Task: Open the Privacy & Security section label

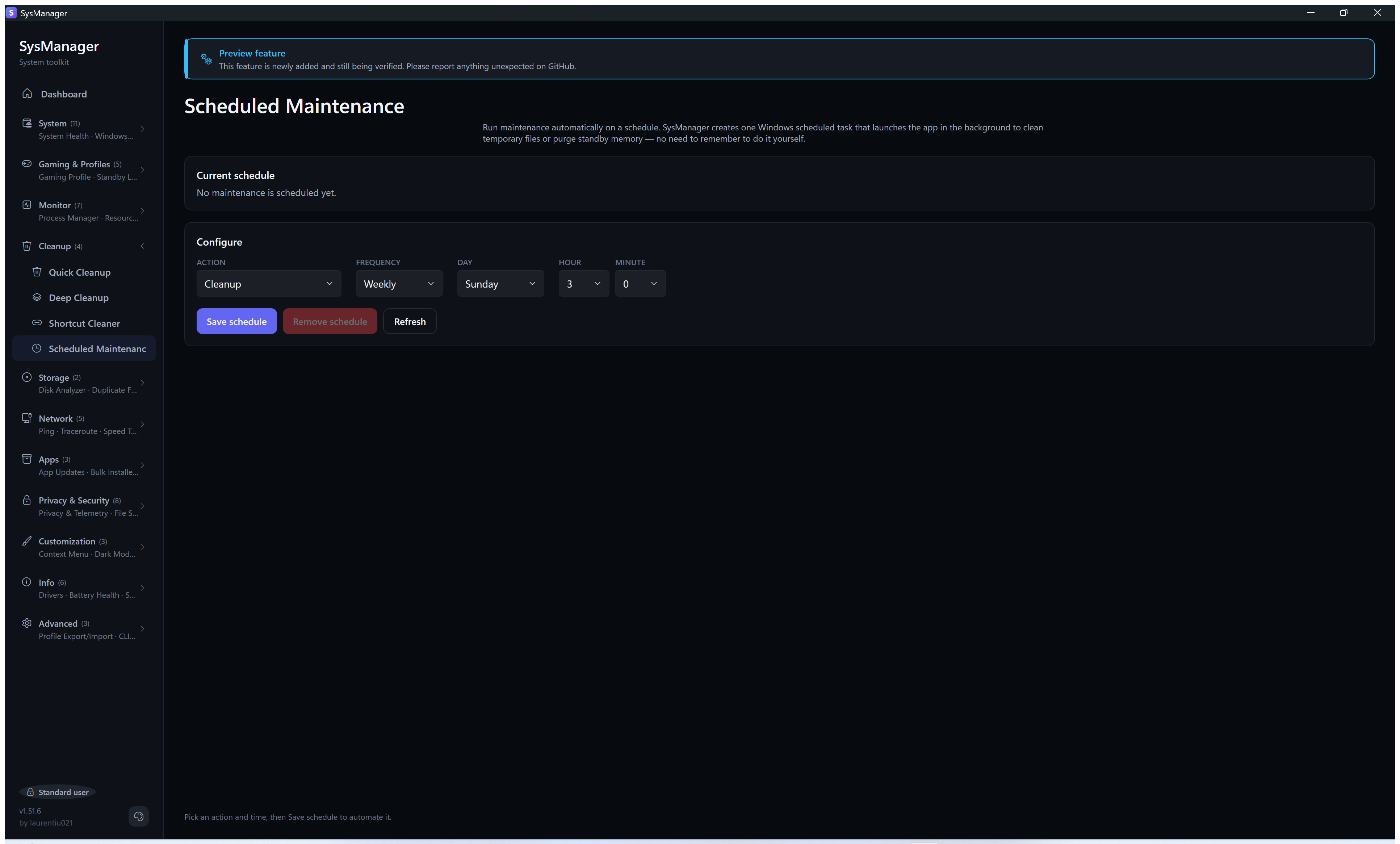Action: pos(74,500)
